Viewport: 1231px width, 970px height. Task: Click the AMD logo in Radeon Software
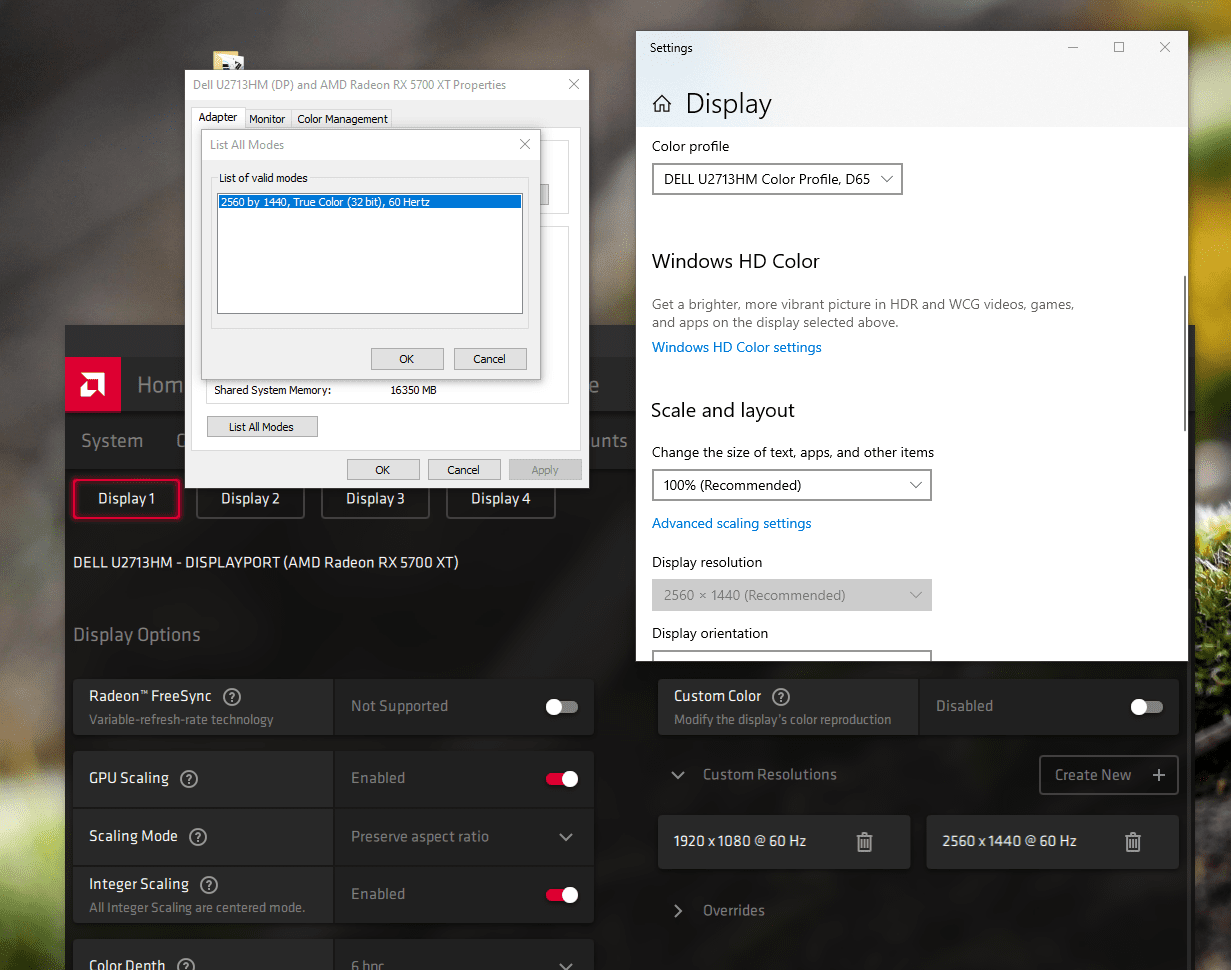93,384
